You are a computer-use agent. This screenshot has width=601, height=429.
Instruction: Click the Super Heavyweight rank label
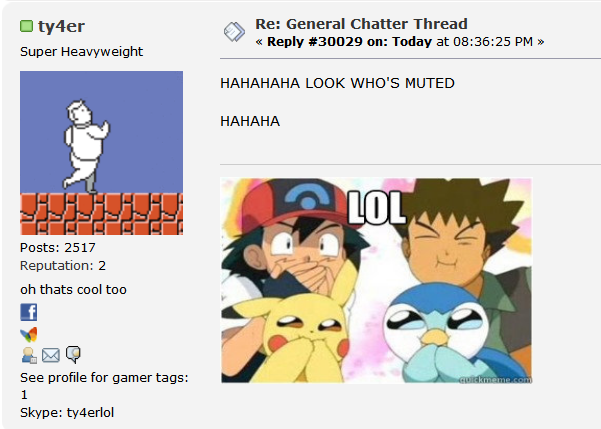tap(81, 51)
